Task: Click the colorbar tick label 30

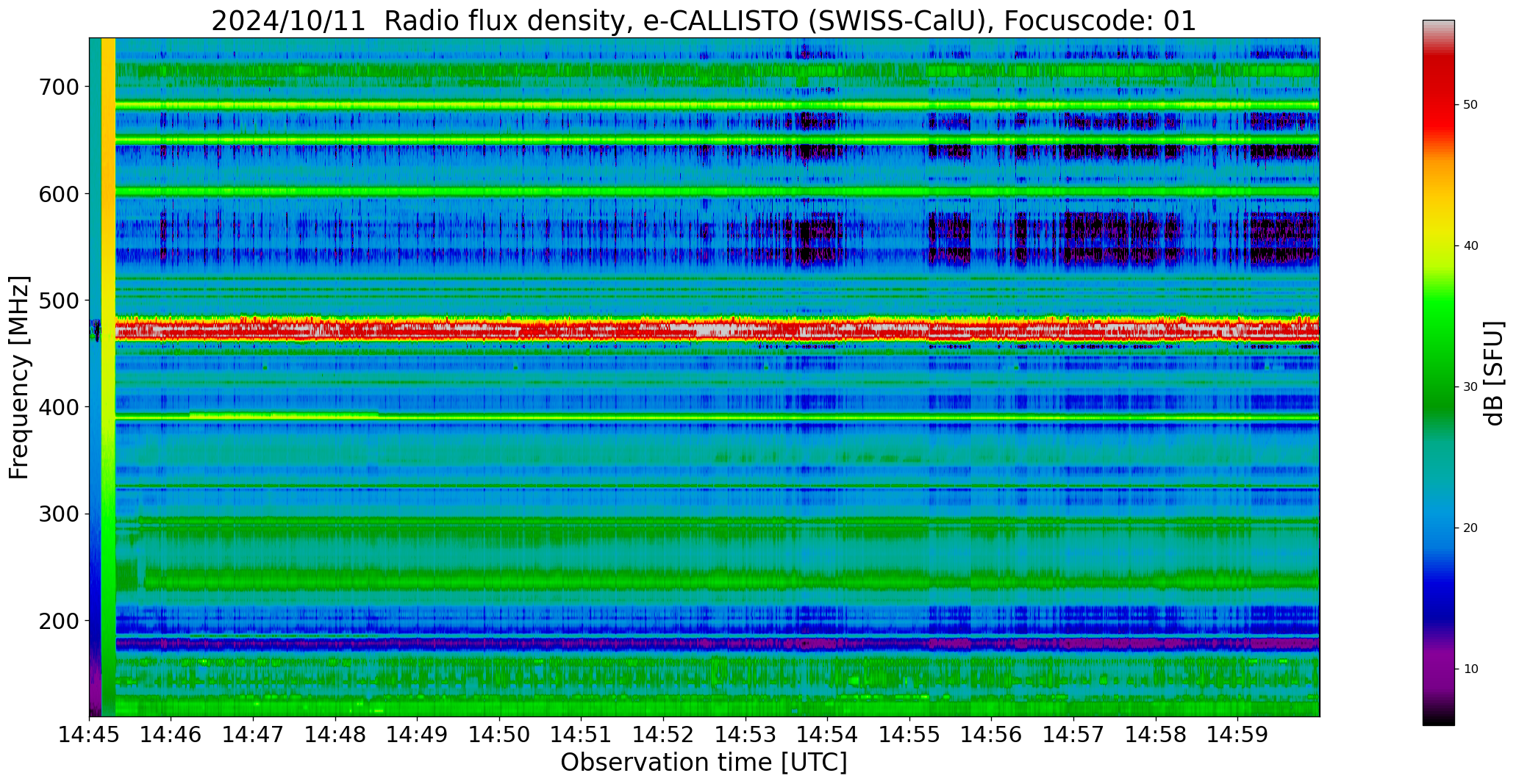Action: [1470, 387]
